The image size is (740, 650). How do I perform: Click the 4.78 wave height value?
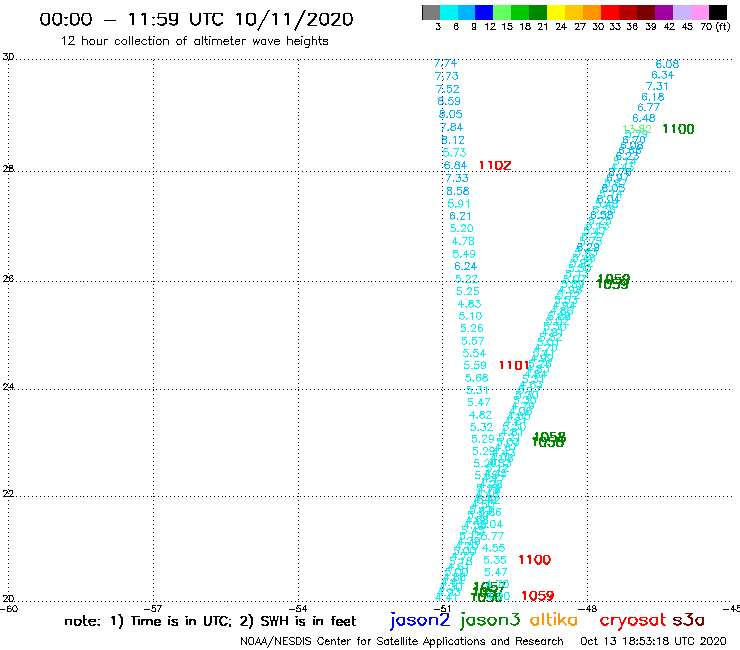click(x=463, y=241)
